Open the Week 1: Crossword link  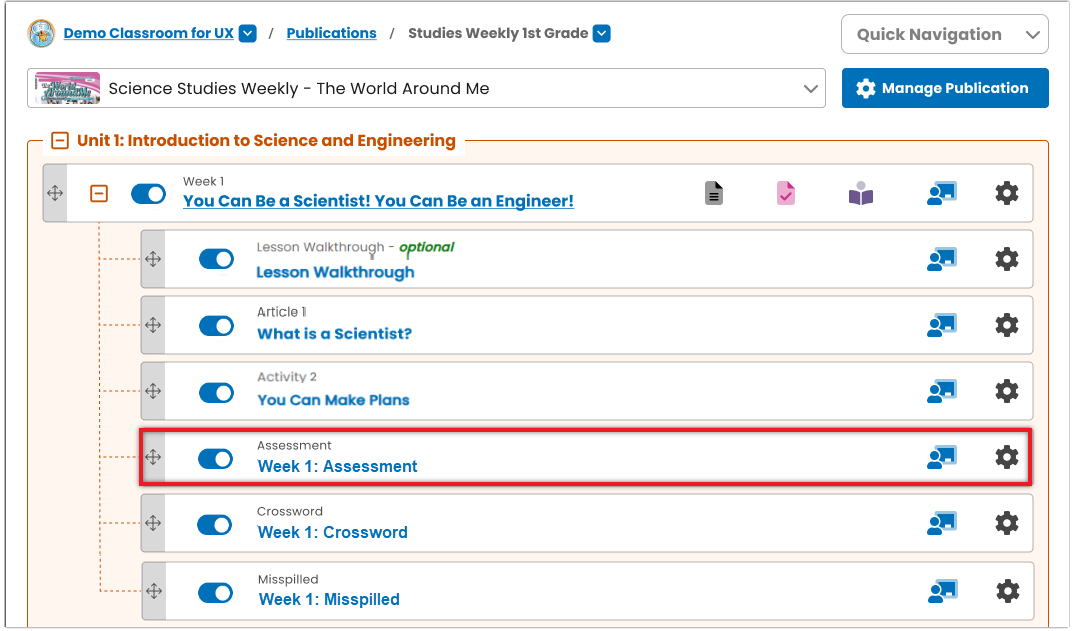(332, 532)
